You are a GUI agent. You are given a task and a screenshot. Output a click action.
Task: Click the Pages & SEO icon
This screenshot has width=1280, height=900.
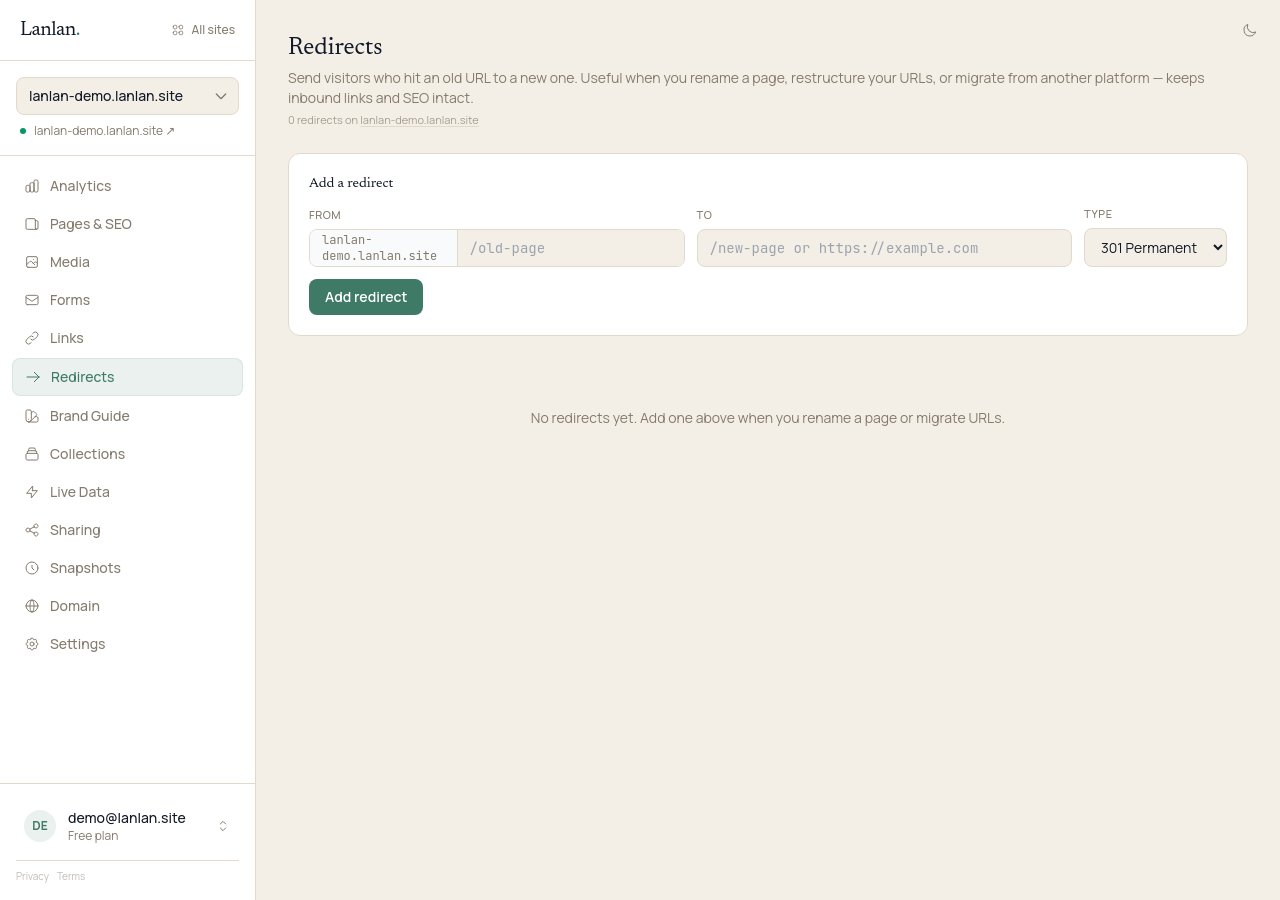click(x=32, y=224)
